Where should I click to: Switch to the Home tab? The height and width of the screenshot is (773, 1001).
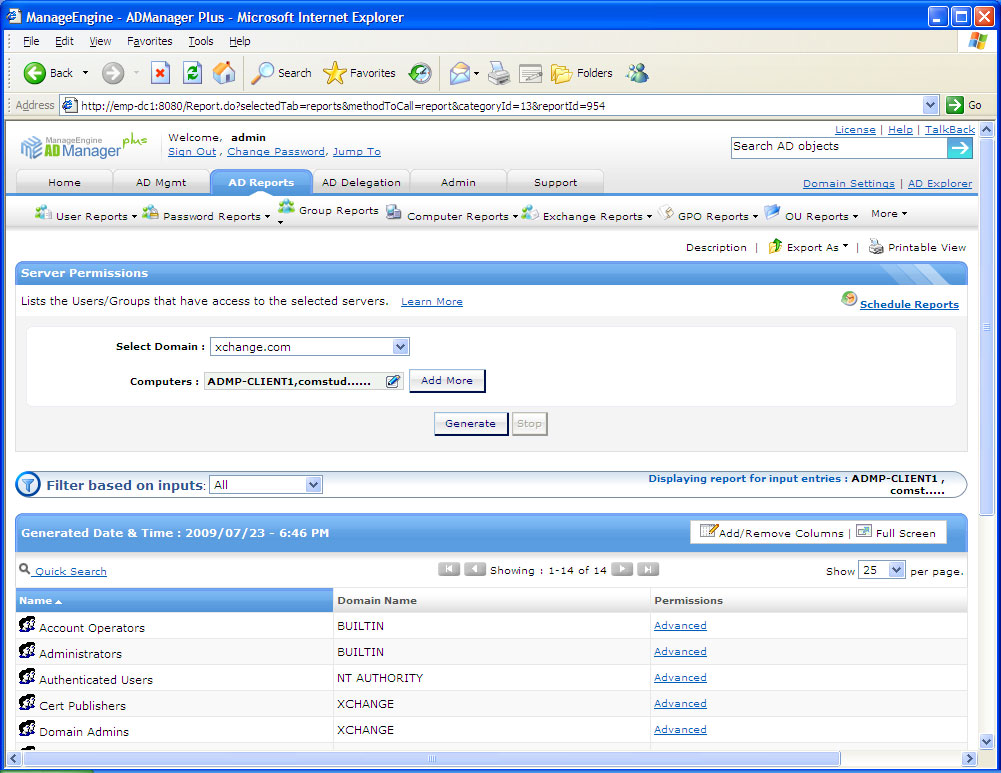click(x=64, y=182)
